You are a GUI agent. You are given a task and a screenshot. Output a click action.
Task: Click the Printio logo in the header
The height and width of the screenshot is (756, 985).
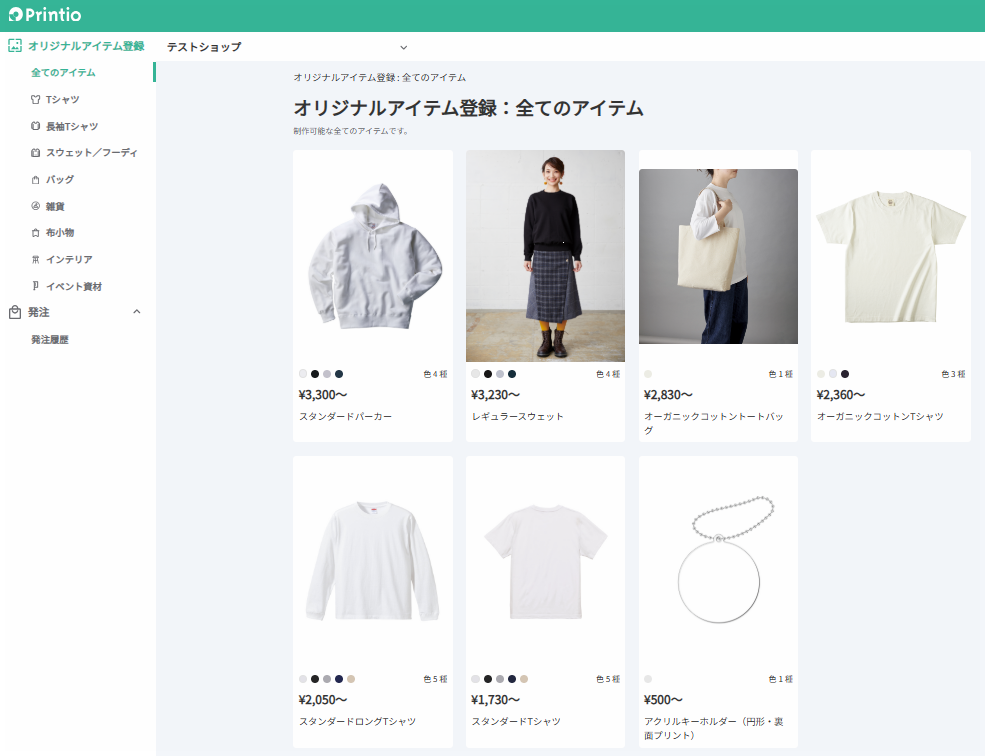click(46, 15)
